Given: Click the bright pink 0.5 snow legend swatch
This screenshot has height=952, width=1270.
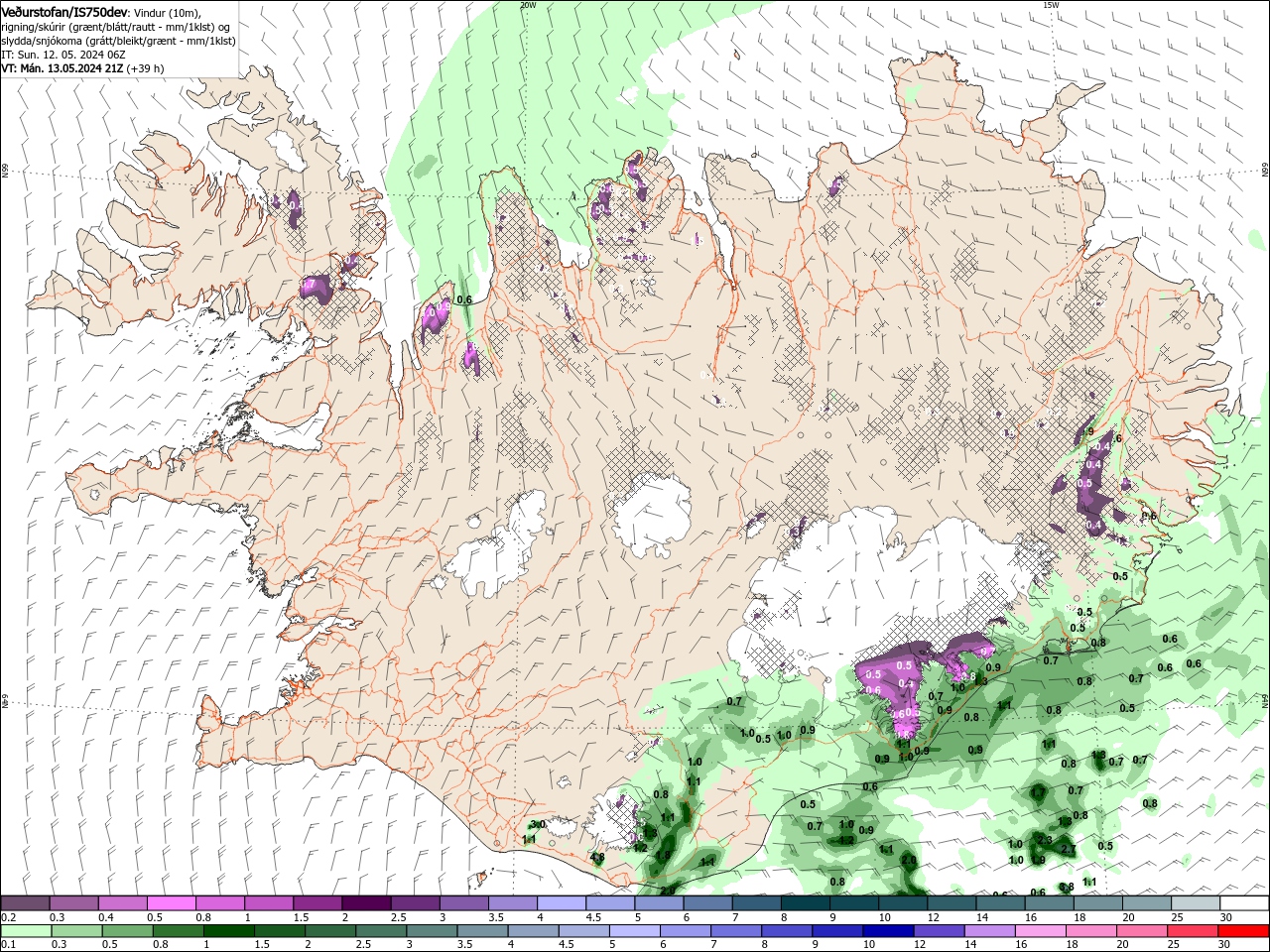Looking at the screenshot, I should pyautogui.click(x=172, y=903).
